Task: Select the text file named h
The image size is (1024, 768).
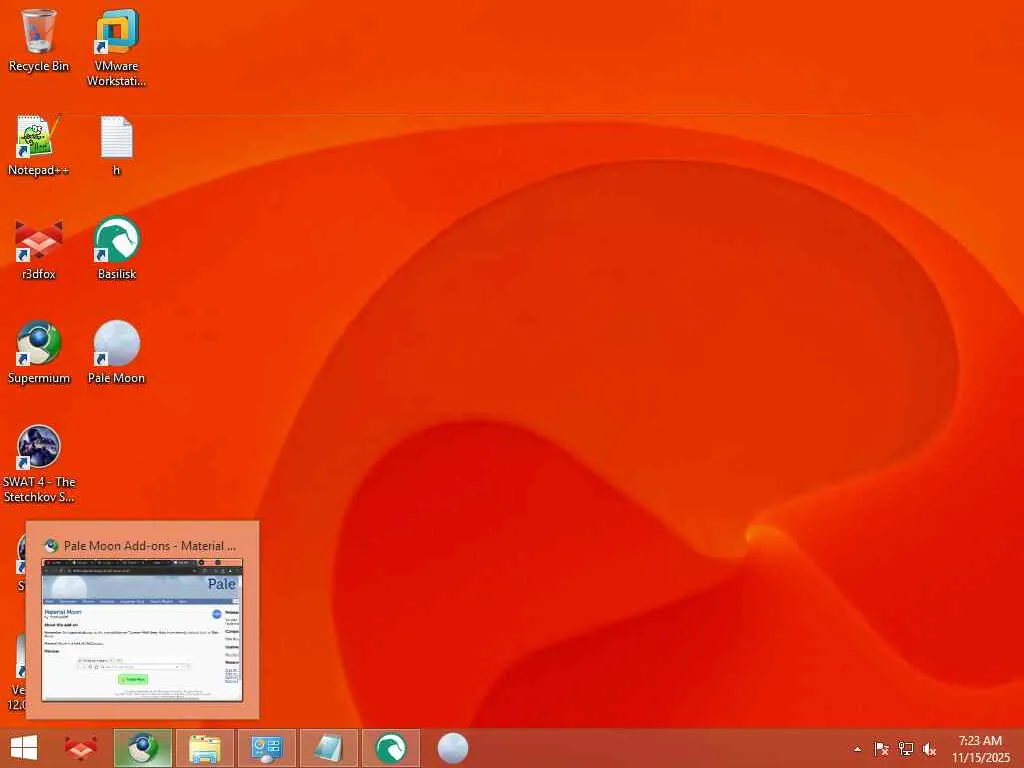Action: point(116,146)
